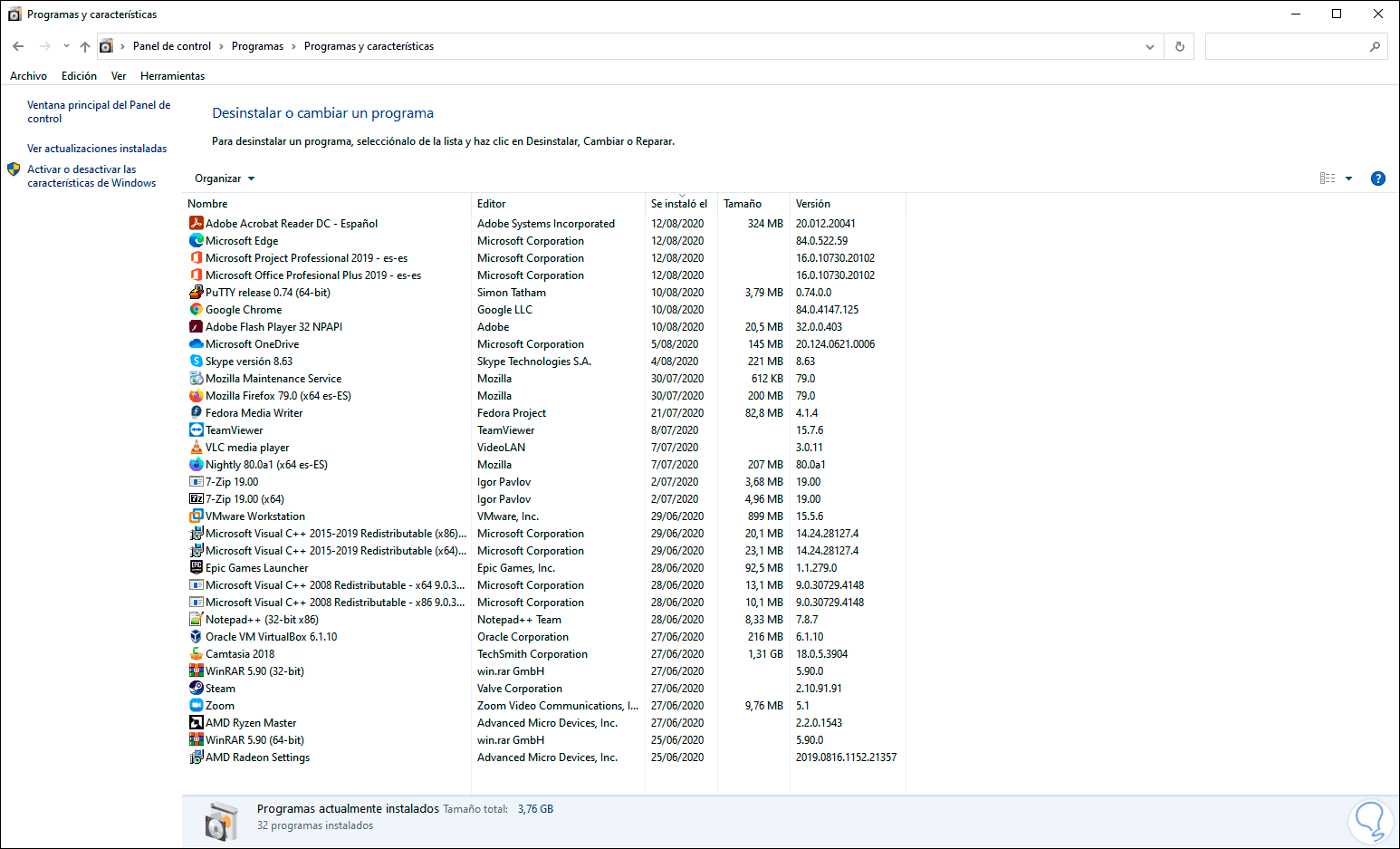Go forward with the forward arrow

click(44, 46)
